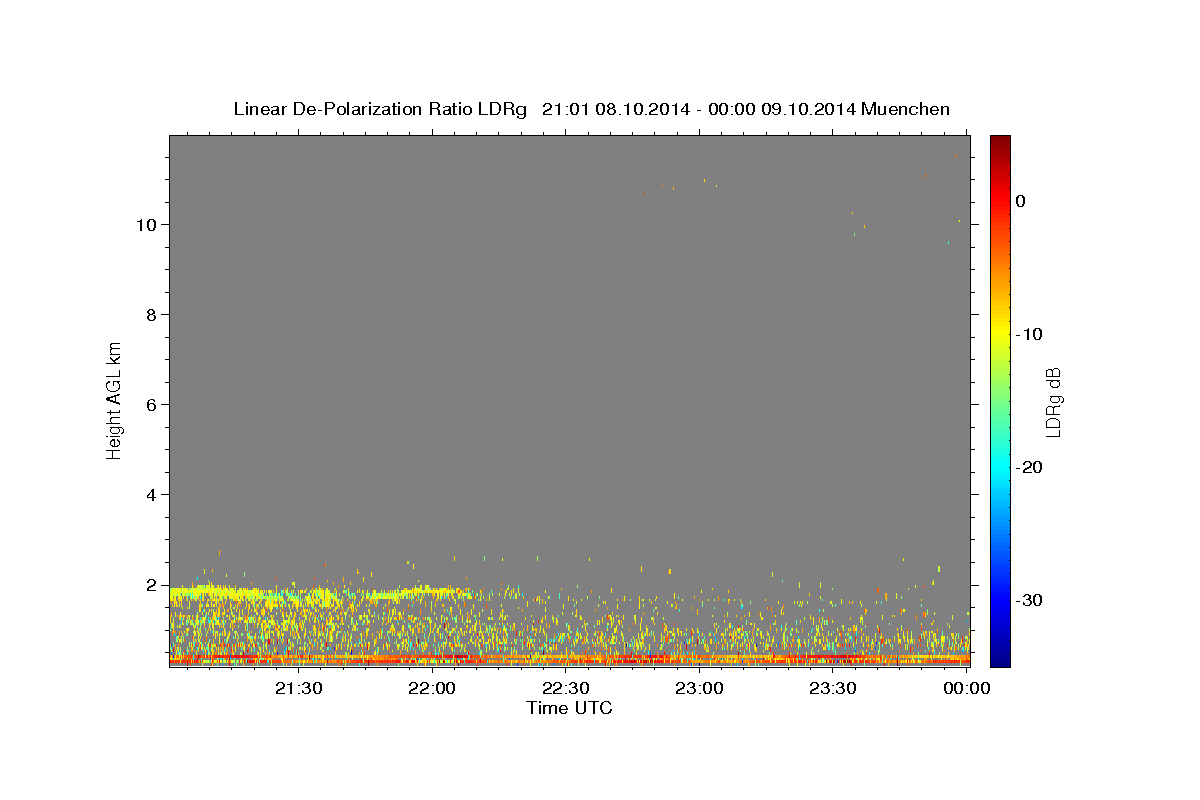Viewport: 1200px width, 800px height.
Task: Click the 00:00 time tick label
Action: tap(966, 689)
